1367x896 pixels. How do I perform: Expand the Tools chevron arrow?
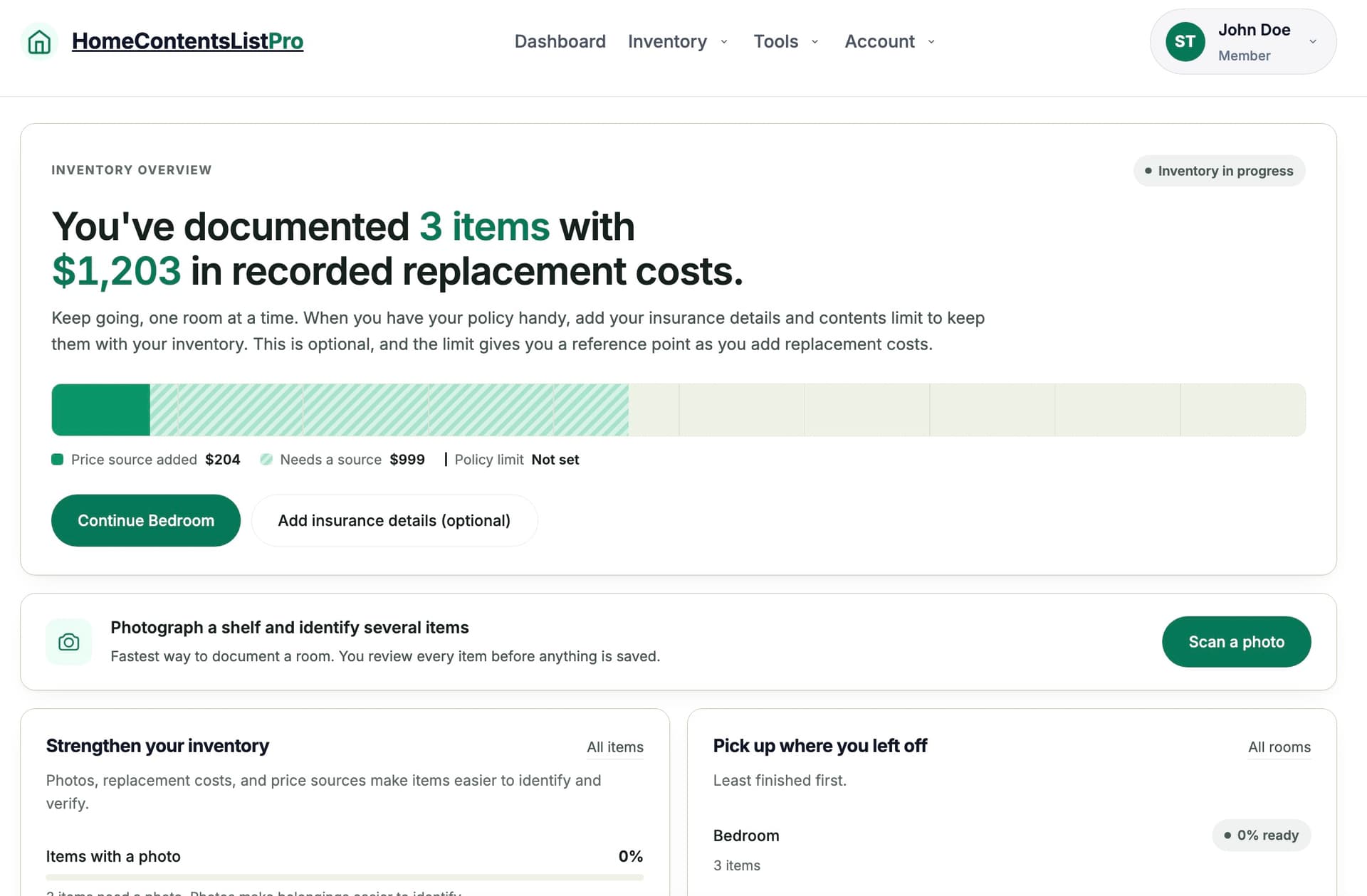(815, 42)
